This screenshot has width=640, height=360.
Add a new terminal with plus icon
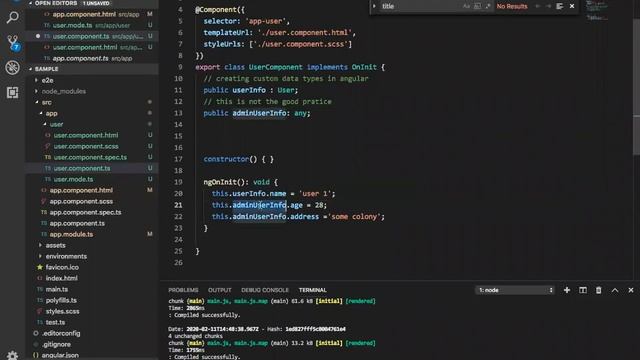tap(567, 290)
